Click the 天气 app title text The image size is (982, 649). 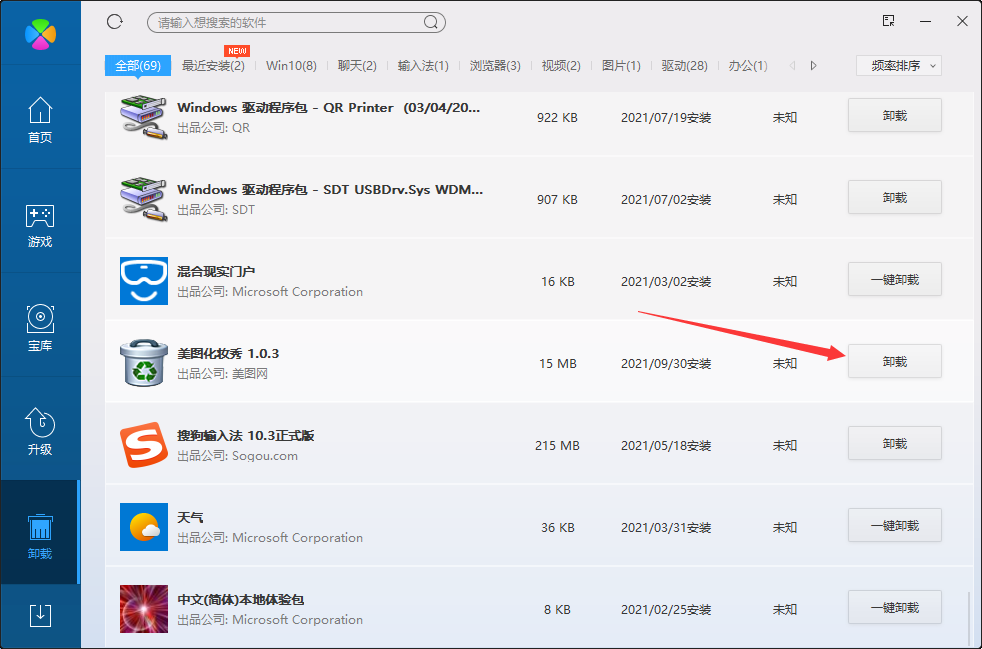pos(190,517)
